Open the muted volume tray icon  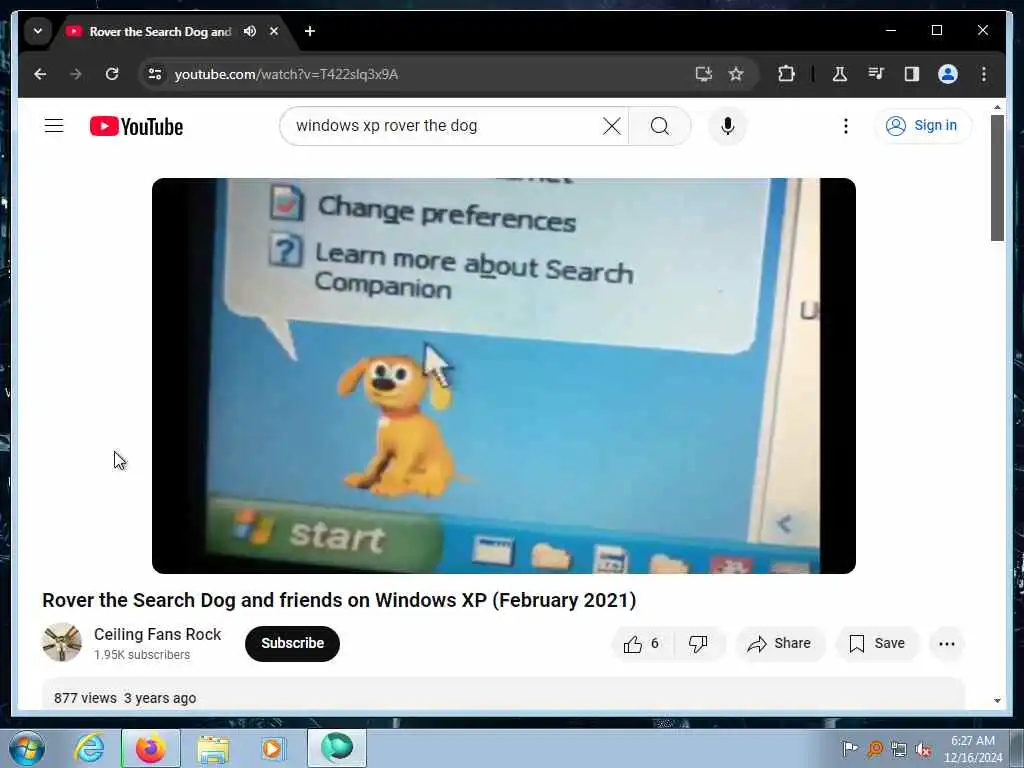(x=923, y=749)
